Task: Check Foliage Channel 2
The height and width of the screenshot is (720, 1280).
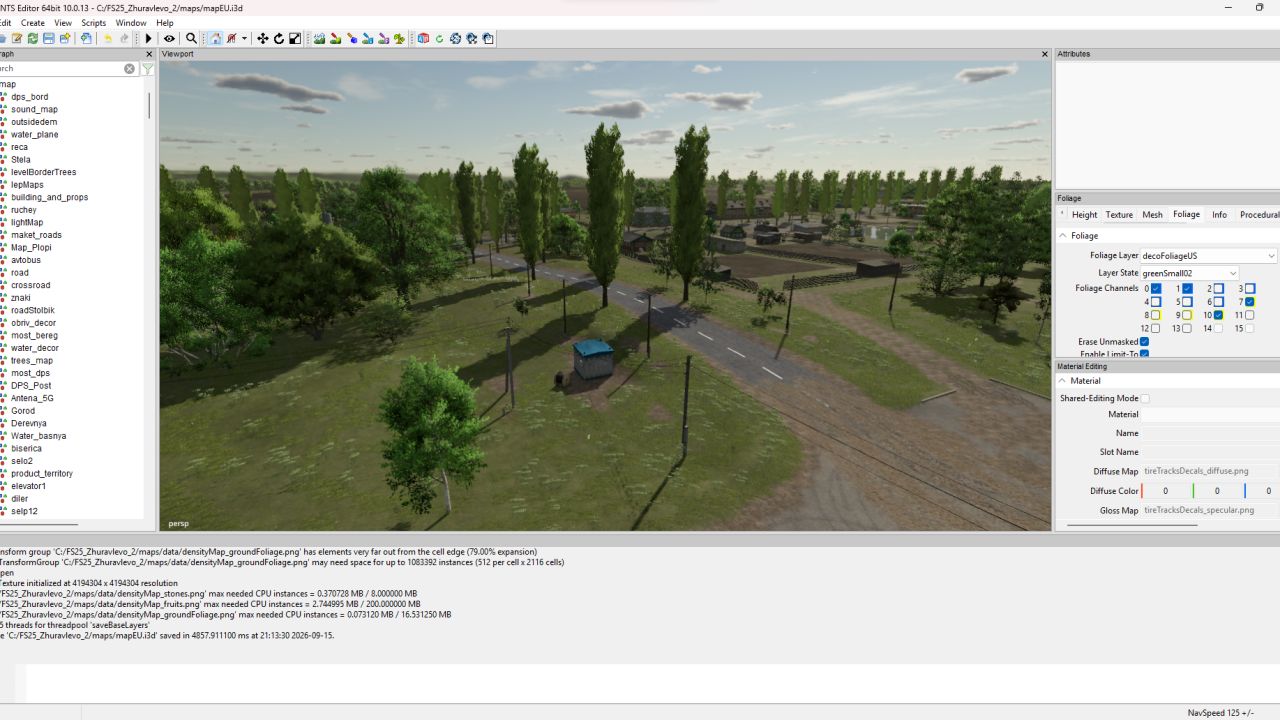Action: click(1219, 289)
